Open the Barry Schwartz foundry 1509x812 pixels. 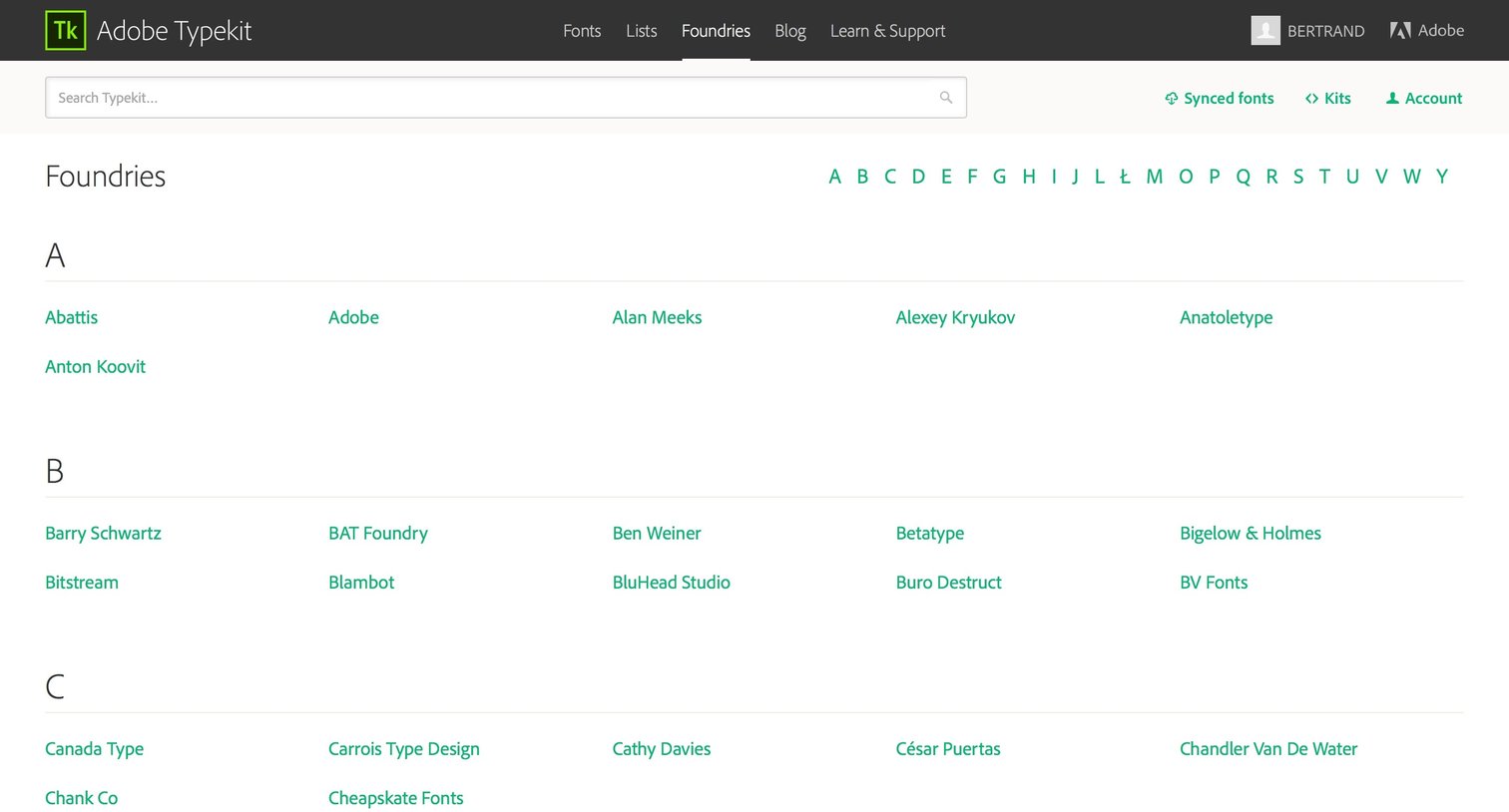103,534
